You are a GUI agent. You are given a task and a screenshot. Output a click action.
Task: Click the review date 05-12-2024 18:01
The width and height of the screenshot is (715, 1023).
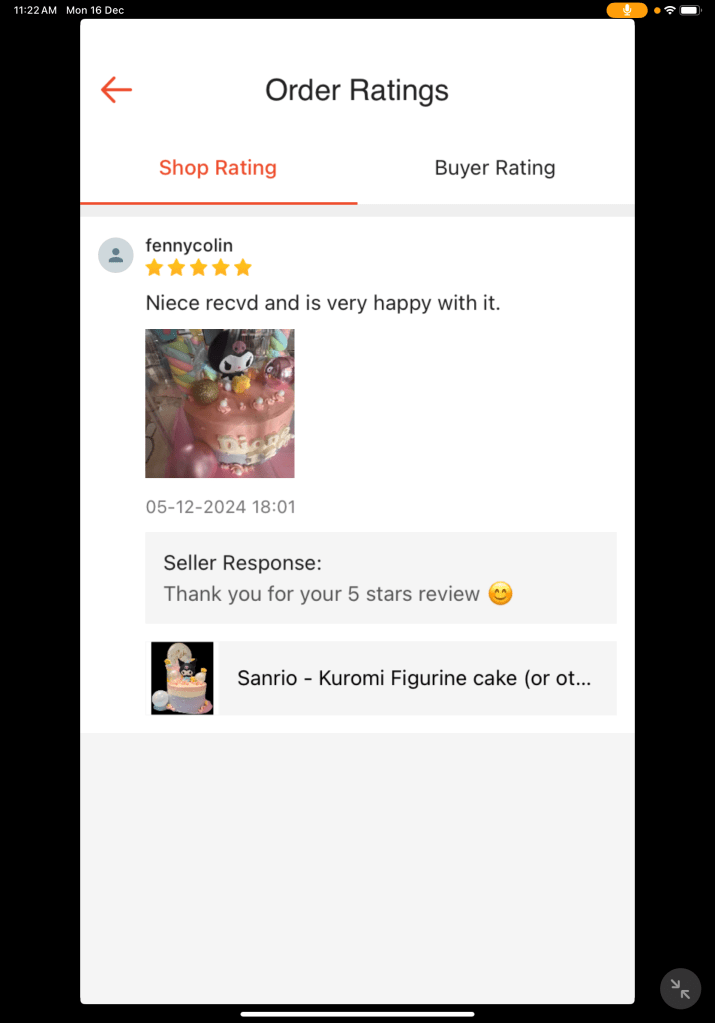(221, 507)
